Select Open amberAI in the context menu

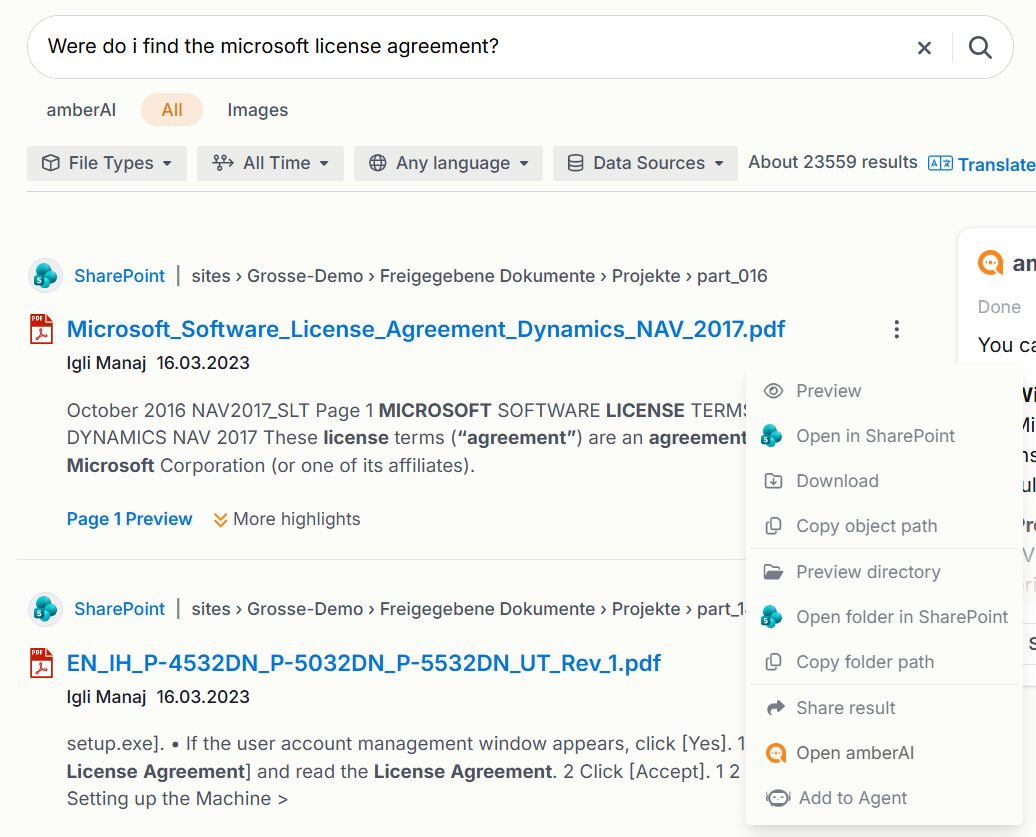coord(884,753)
